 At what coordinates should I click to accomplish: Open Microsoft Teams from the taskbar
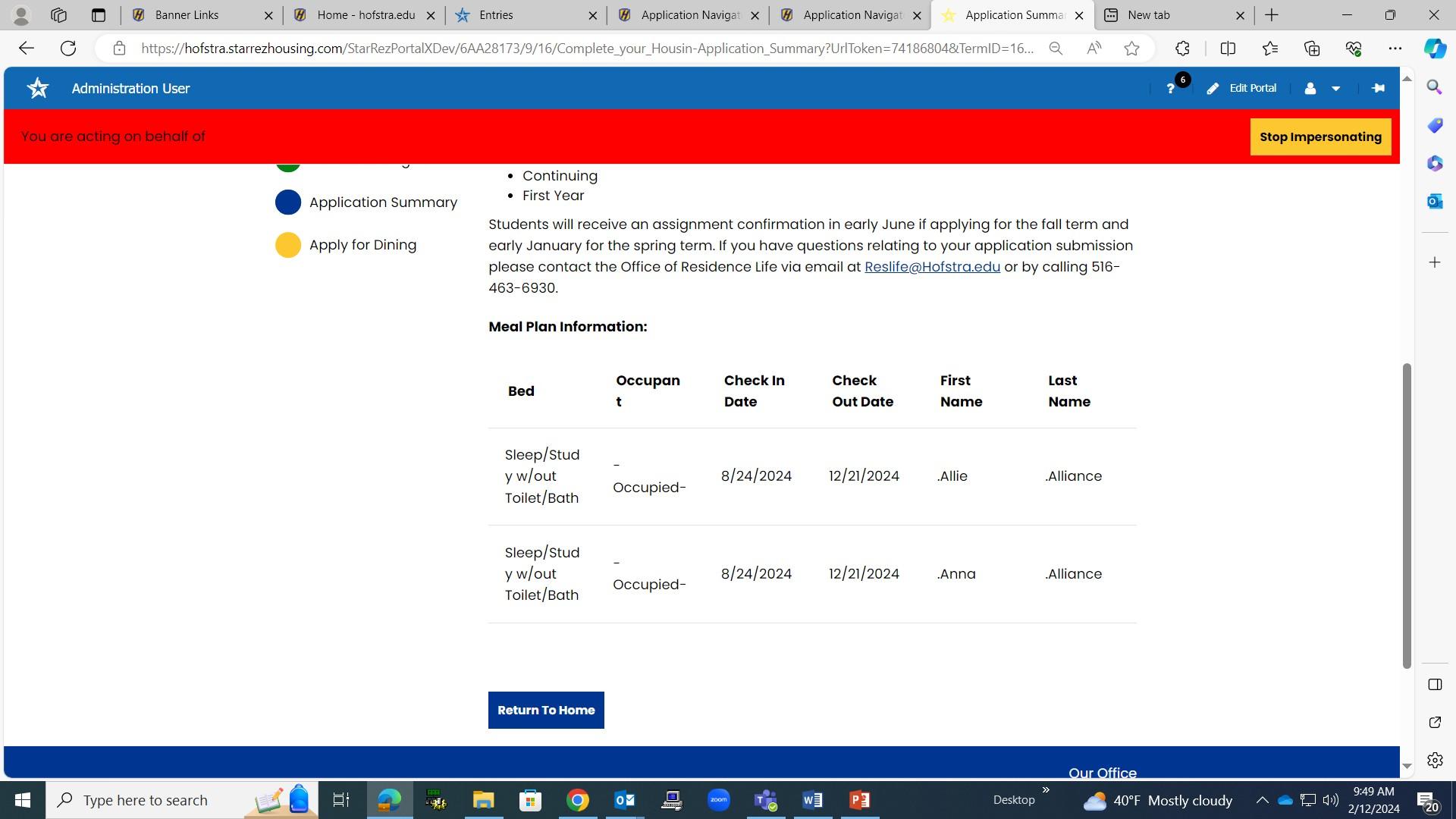(x=765, y=800)
